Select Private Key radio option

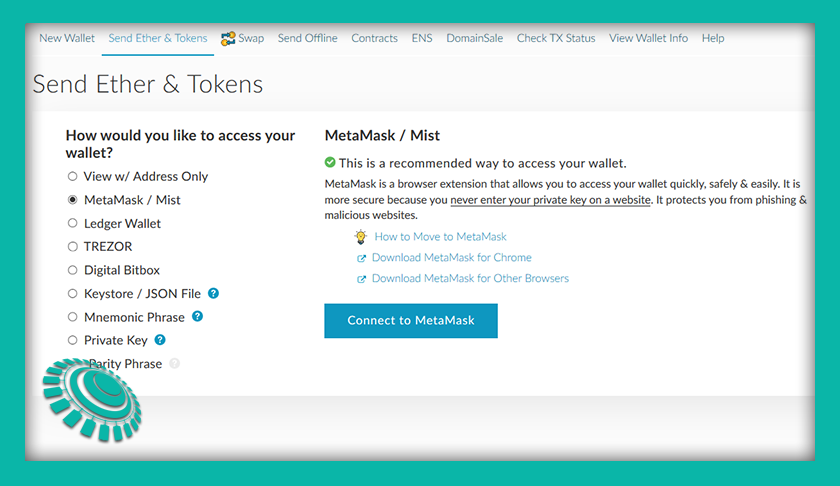point(72,340)
